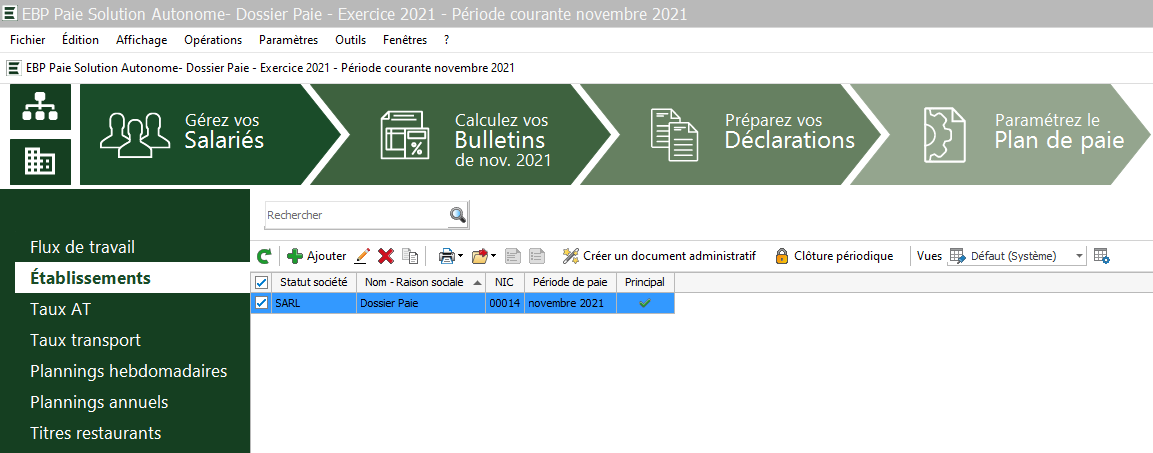This screenshot has height=453, width=1153.
Task: Sort by Statut société column header
Action: [x=314, y=282]
